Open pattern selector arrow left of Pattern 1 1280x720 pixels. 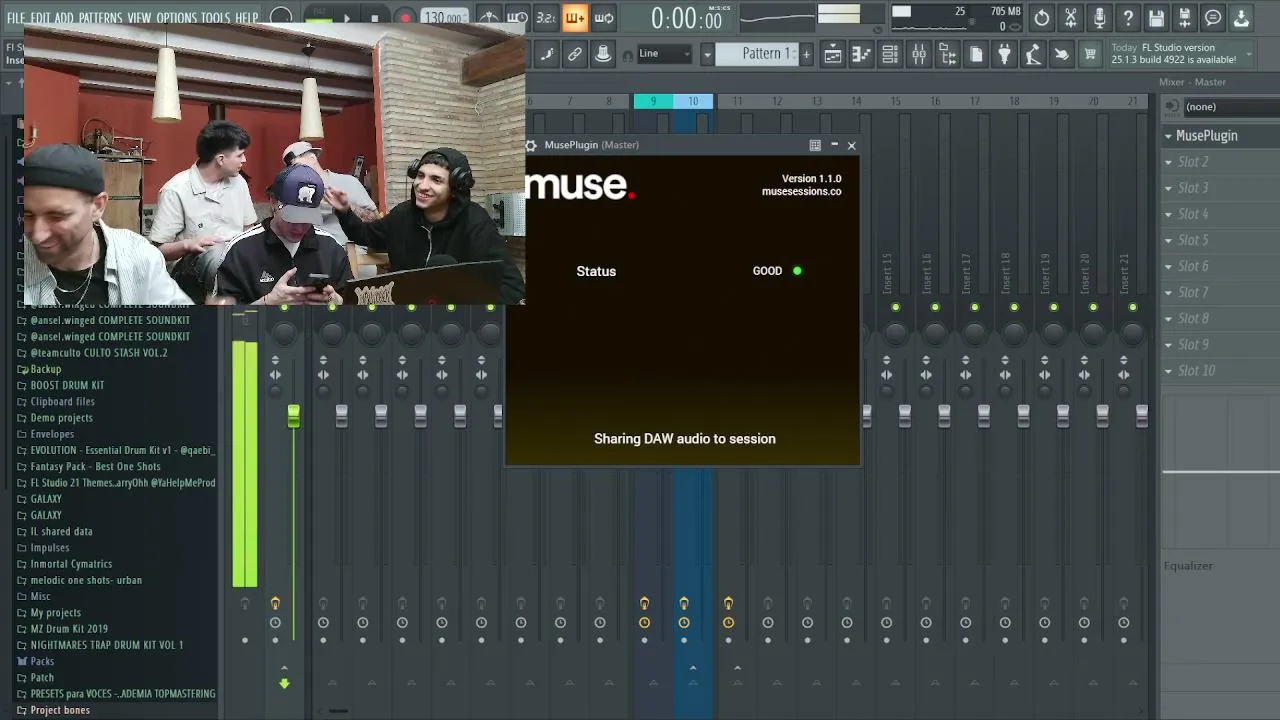click(x=707, y=54)
